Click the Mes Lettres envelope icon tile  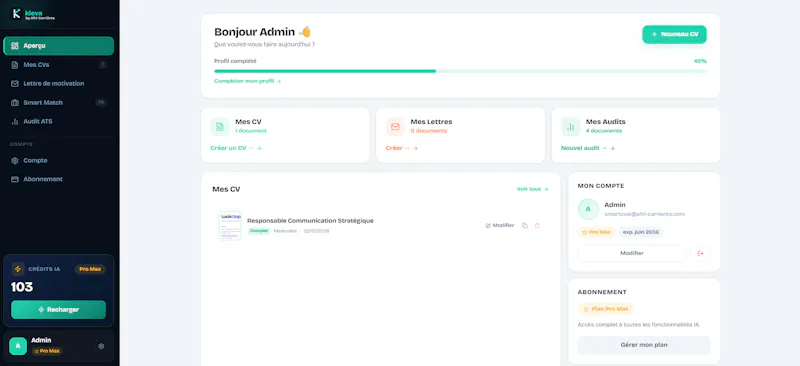[x=395, y=127]
